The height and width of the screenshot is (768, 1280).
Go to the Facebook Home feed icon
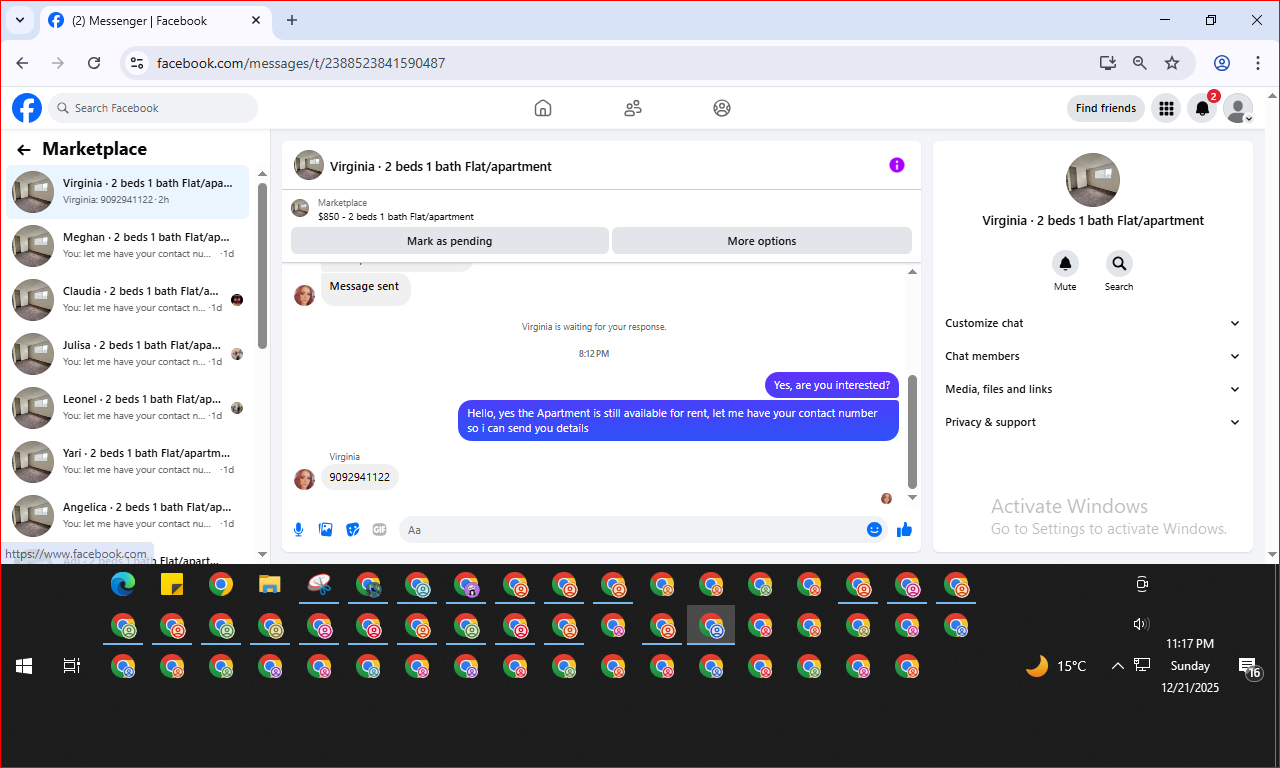click(543, 108)
